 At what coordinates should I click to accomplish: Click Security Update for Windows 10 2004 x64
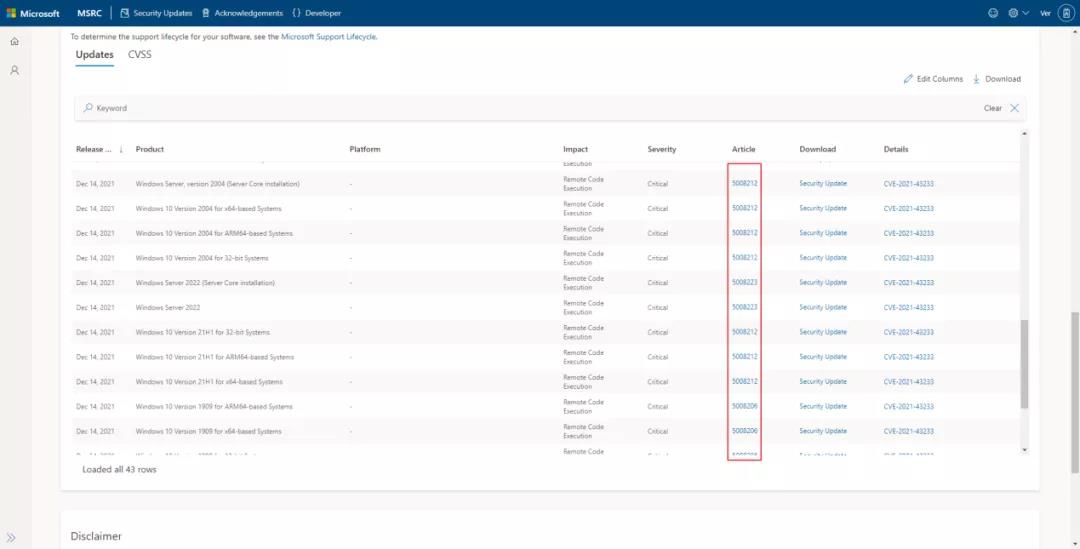tap(822, 208)
